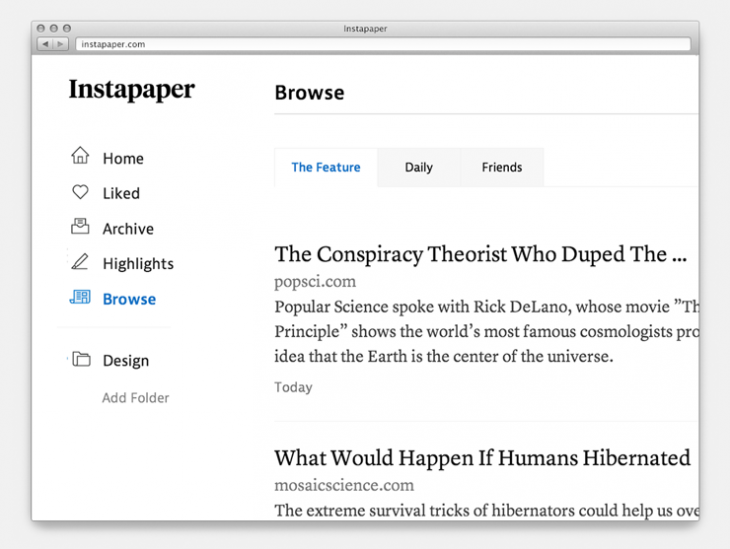Open Liked articles list

[121, 193]
